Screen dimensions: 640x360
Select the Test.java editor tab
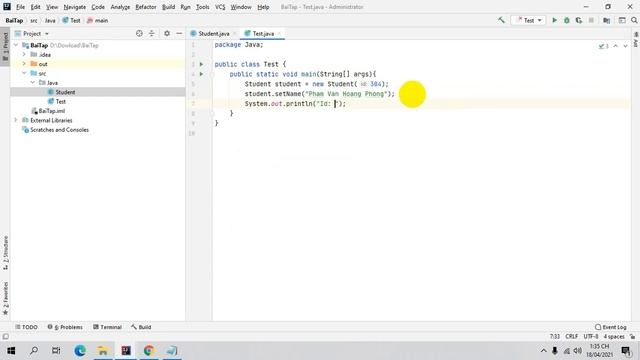(262, 33)
